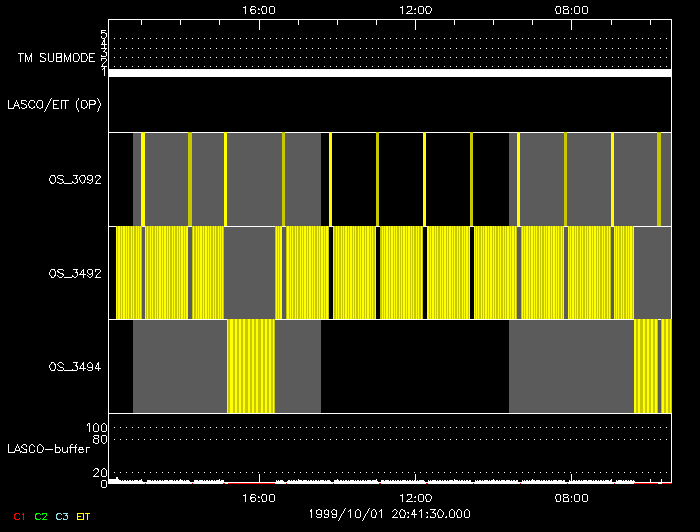700x532 pixels.
Task: Click the red C1 legend entry
Action: [19, 517]
